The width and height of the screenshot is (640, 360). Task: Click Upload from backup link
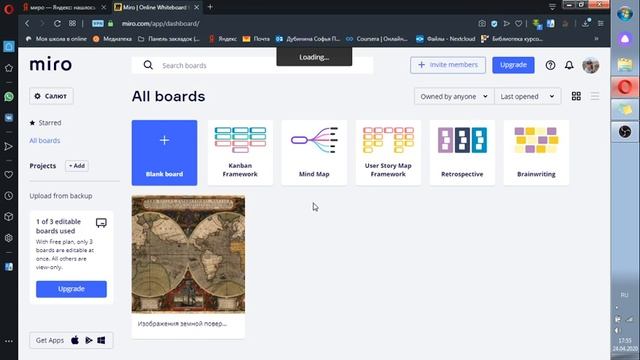61,196
